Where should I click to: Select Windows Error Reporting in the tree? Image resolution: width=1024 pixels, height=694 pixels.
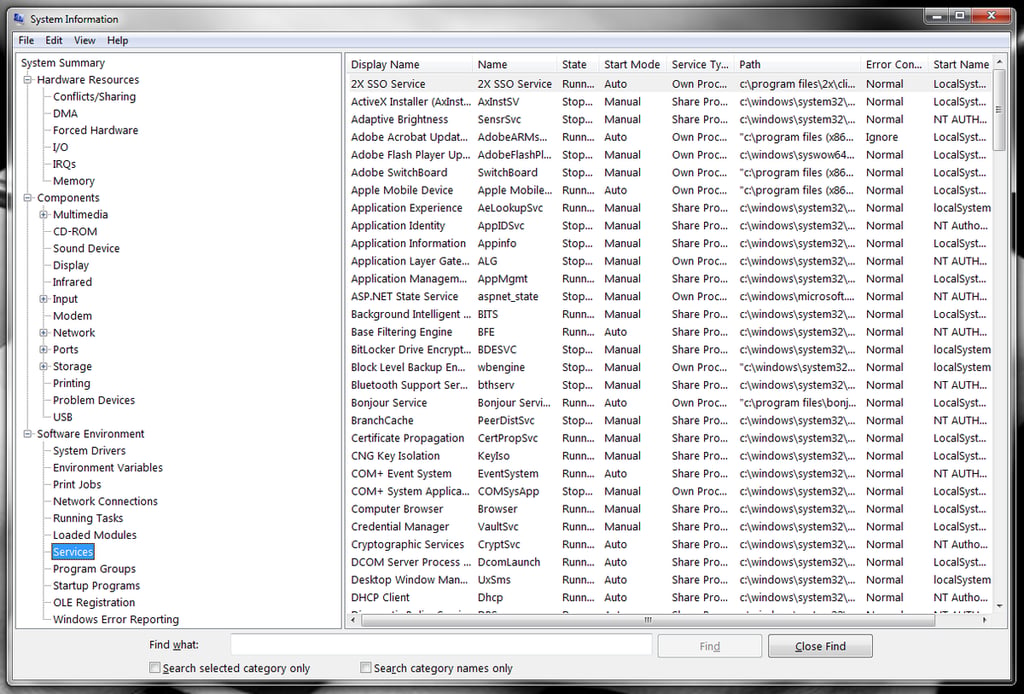116,619
